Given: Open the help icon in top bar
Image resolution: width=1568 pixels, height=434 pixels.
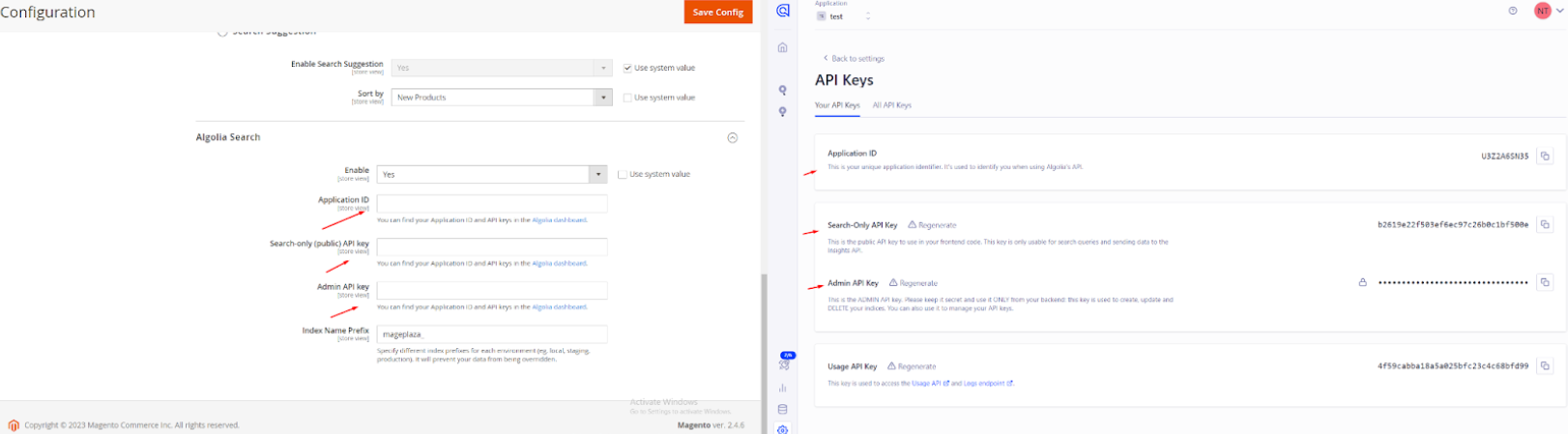Looking at the screenshot, I should pyautogui.click(x=1513, y=11).
